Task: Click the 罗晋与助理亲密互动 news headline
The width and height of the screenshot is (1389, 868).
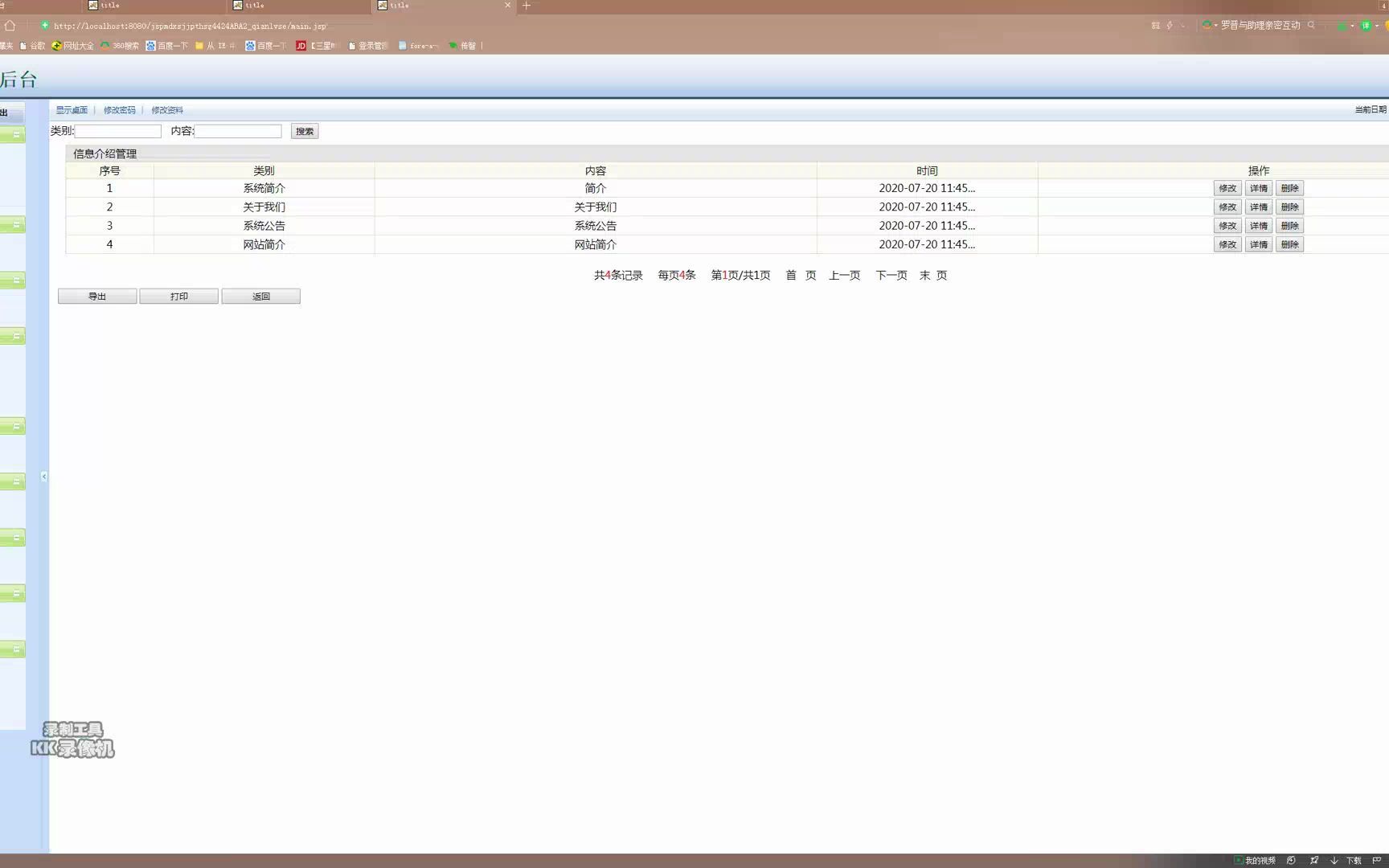Action: (1260, 26)
